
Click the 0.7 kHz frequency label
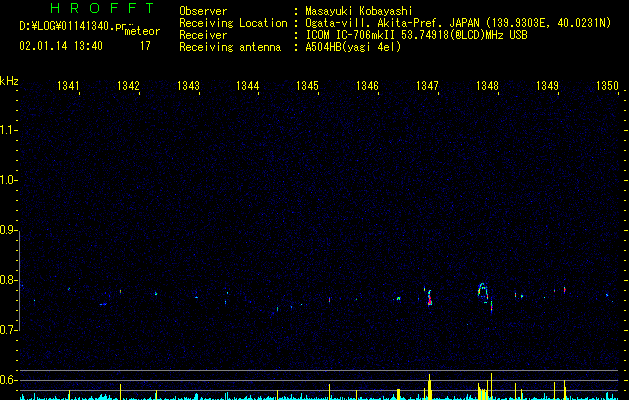(x=8, y=330)
